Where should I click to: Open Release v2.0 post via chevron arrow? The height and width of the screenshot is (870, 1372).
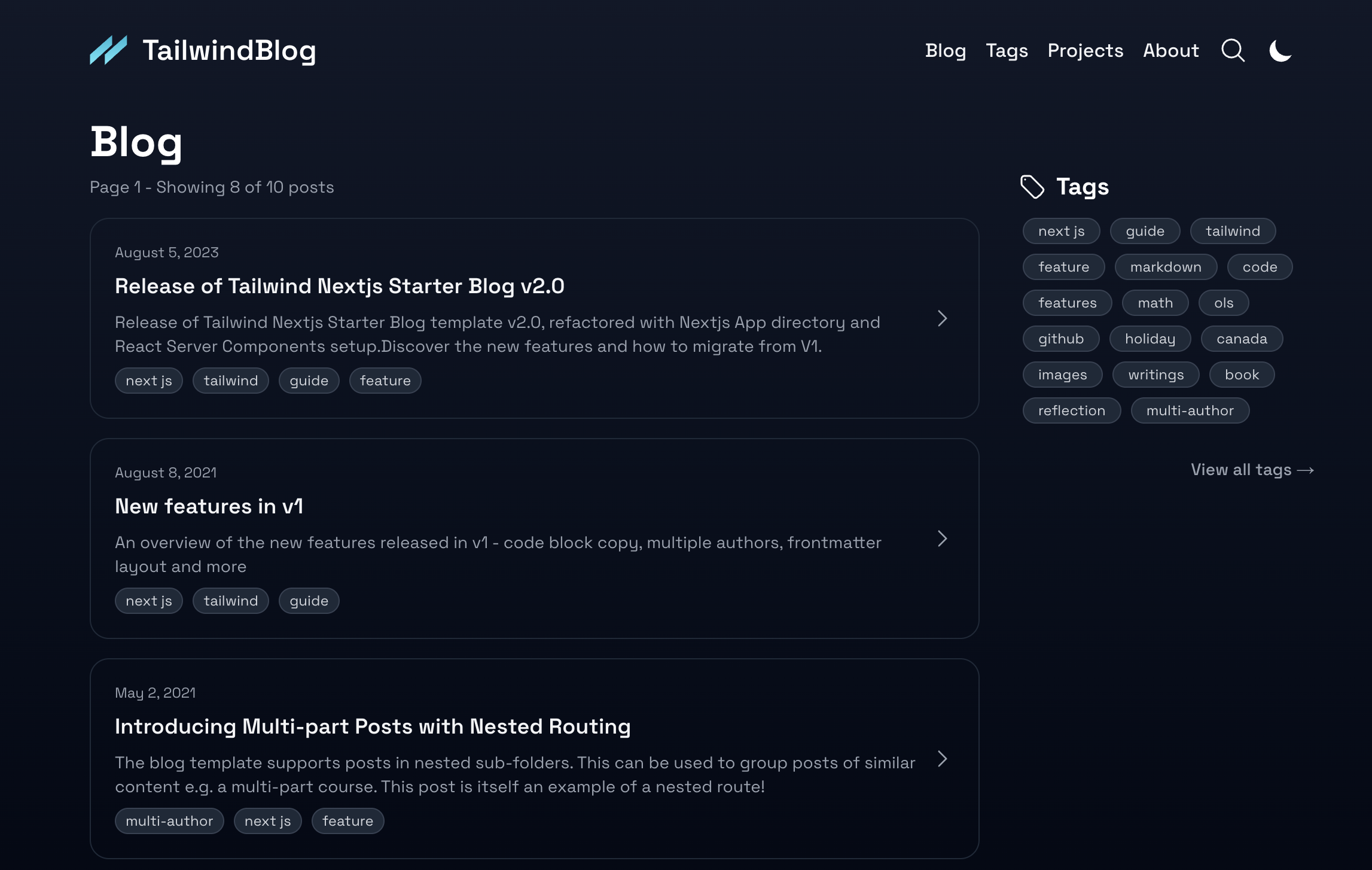(943, 318)
